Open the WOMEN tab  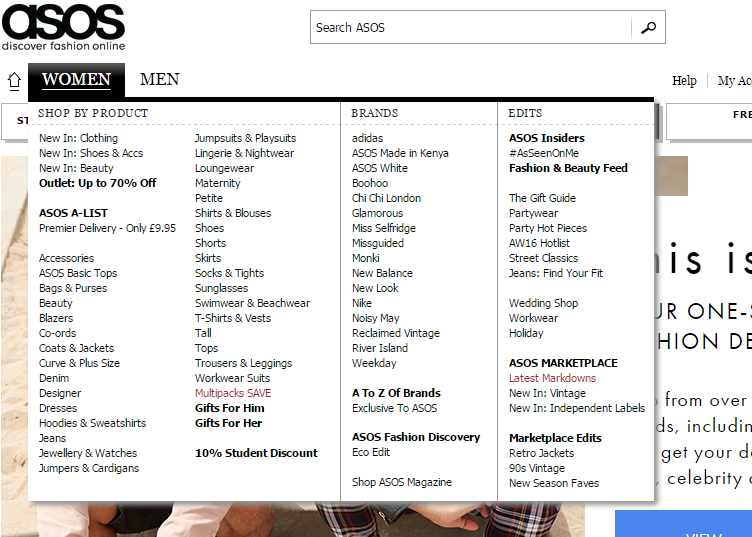pos(76,80)
